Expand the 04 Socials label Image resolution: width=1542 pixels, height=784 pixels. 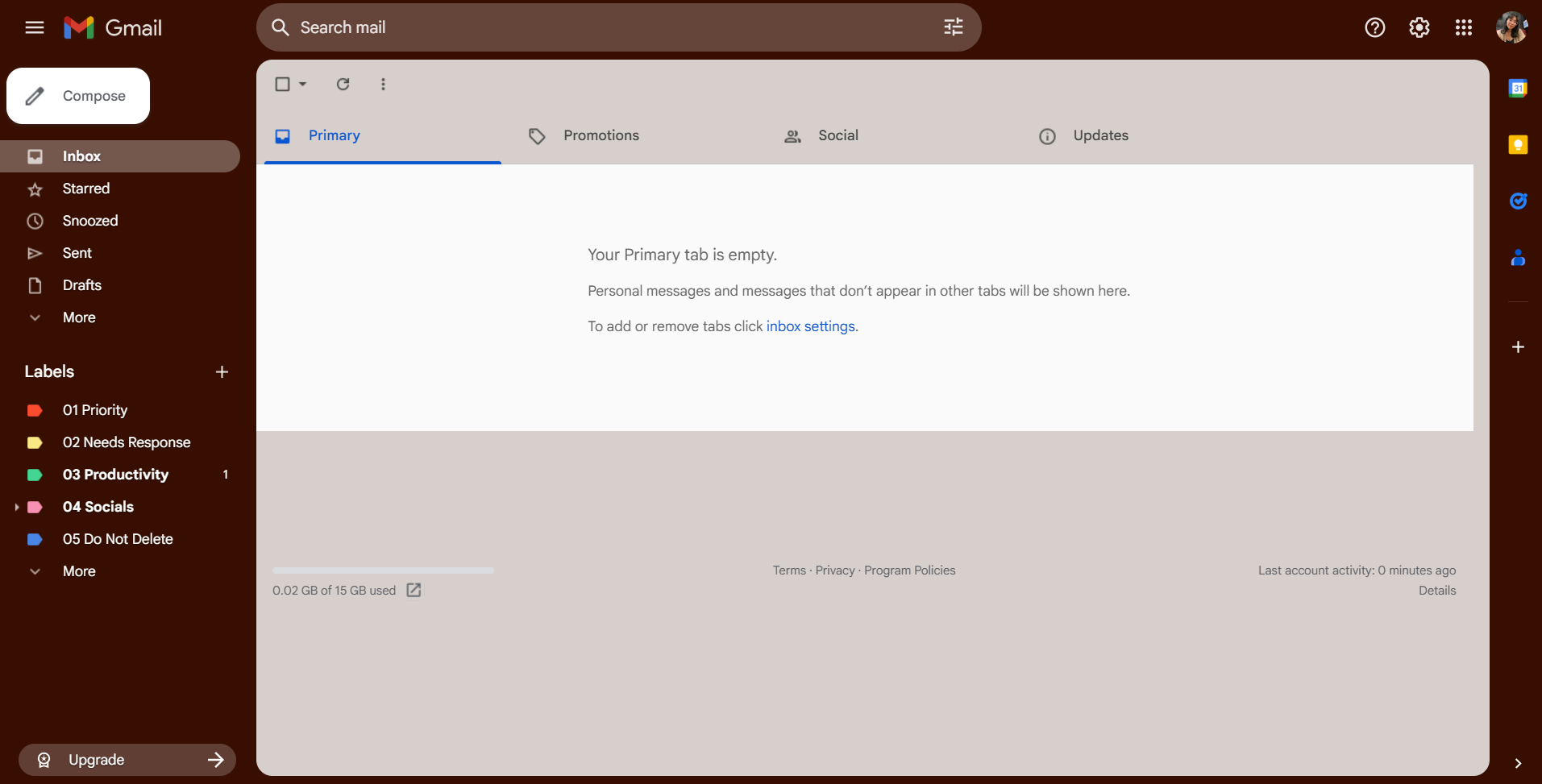click(x=17, y=507)
